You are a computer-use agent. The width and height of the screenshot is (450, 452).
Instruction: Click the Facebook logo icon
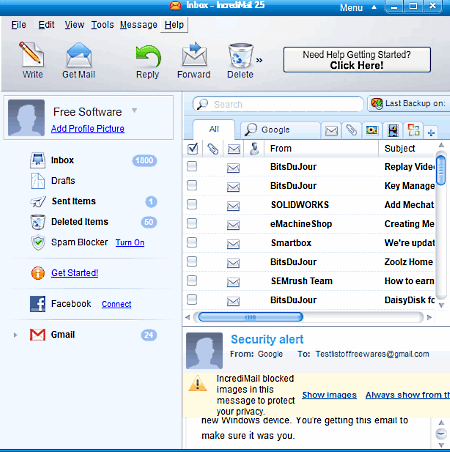click(x=38, y=304)
